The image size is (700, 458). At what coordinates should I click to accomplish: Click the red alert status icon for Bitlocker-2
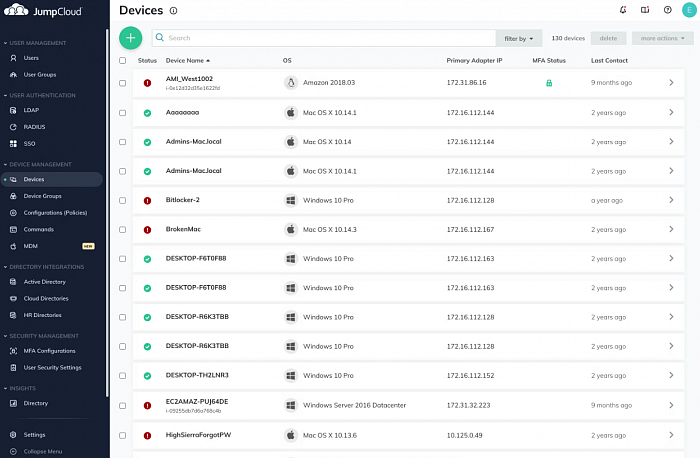click(147, 201)
